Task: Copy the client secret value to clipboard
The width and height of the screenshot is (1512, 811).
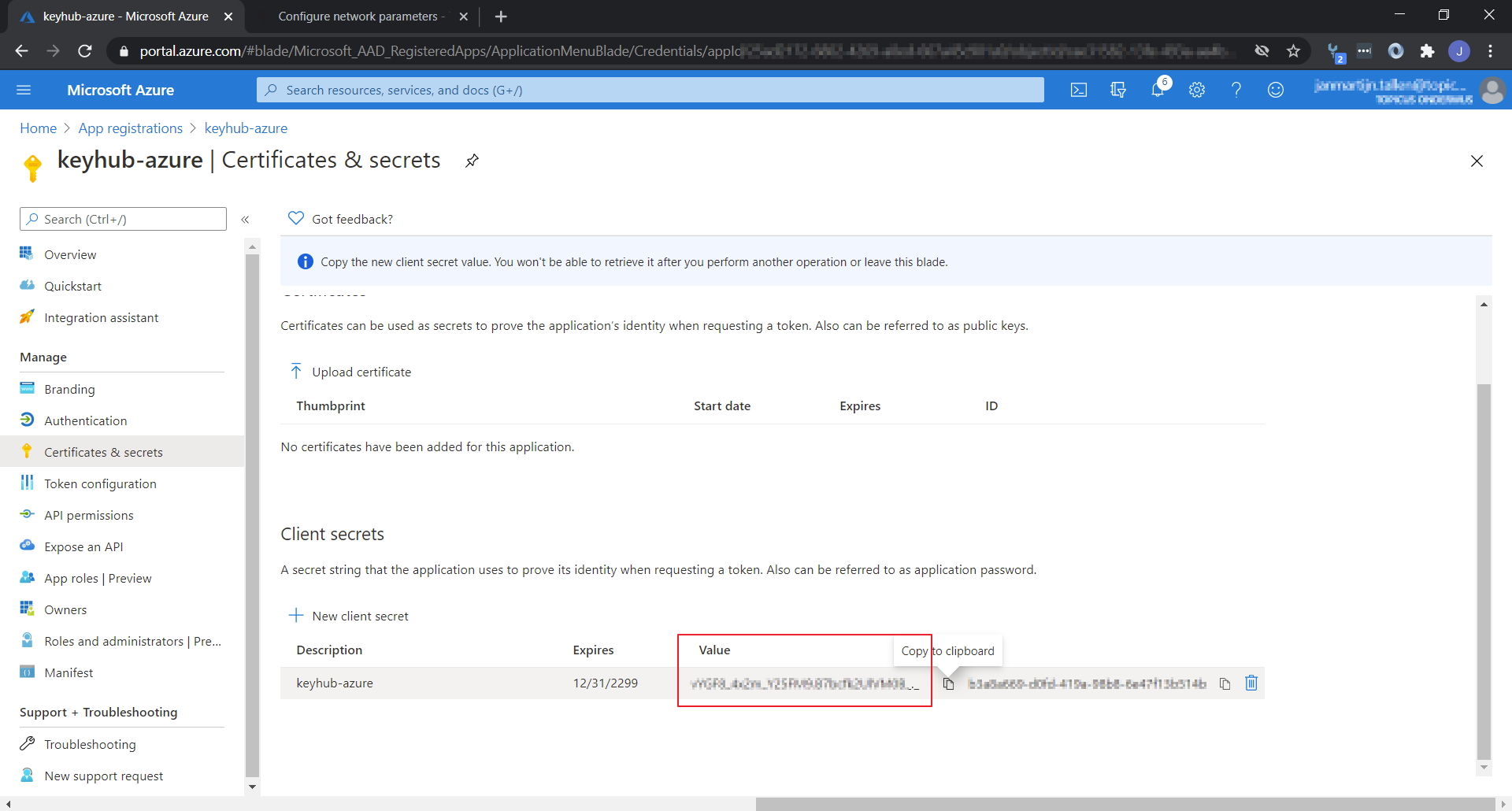Action: [x=948, y=683]
